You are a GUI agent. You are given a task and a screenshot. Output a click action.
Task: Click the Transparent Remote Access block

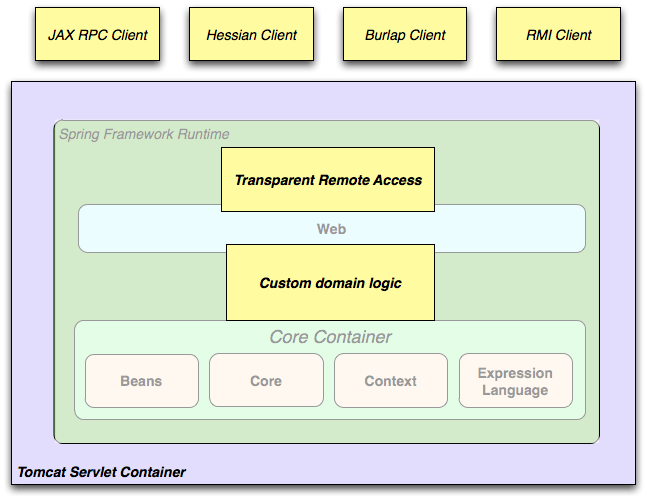[328, 179]
